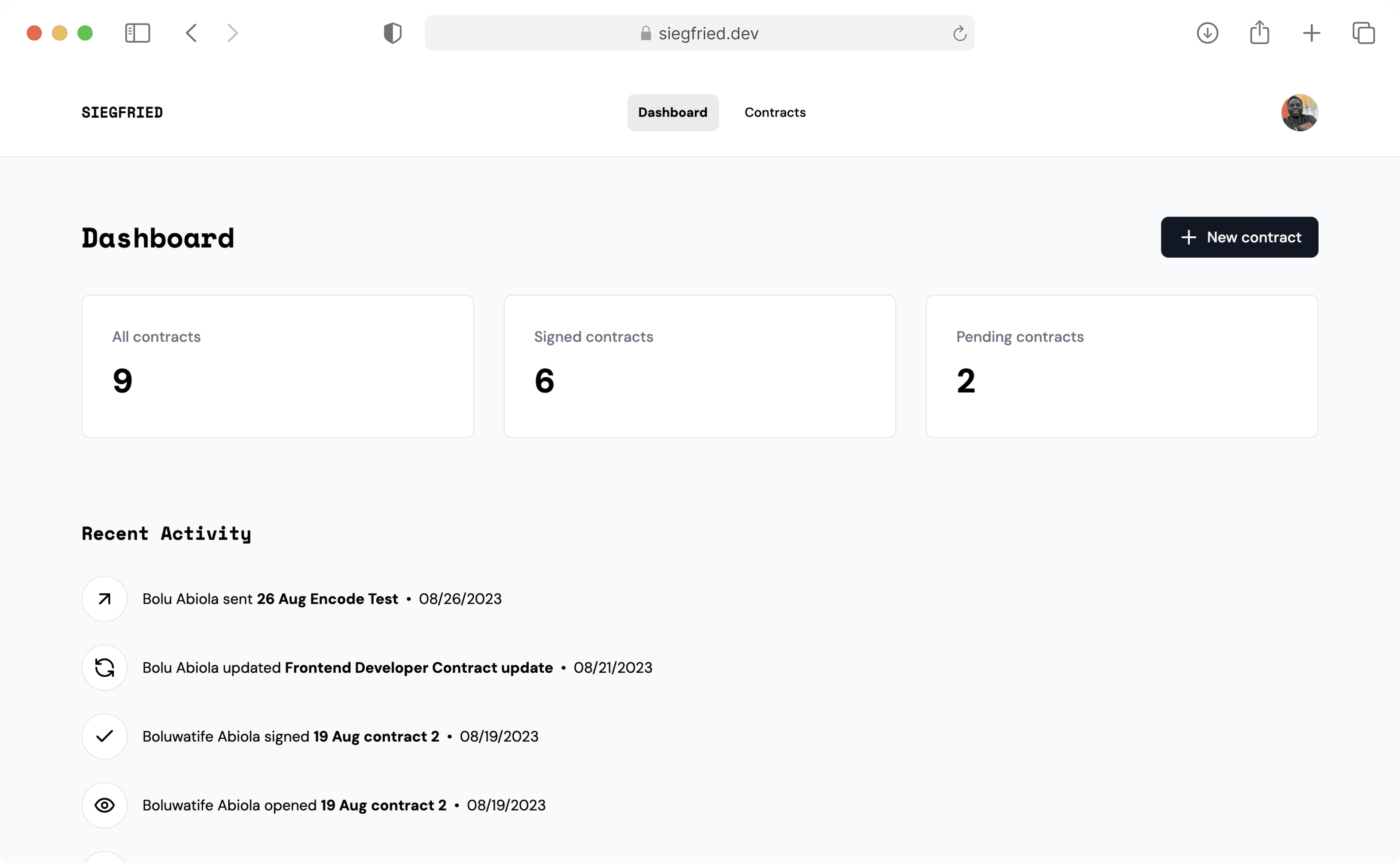
Task: Reload the siegfried.dev page
Action: pyautogui.click(x=960, y=33)
